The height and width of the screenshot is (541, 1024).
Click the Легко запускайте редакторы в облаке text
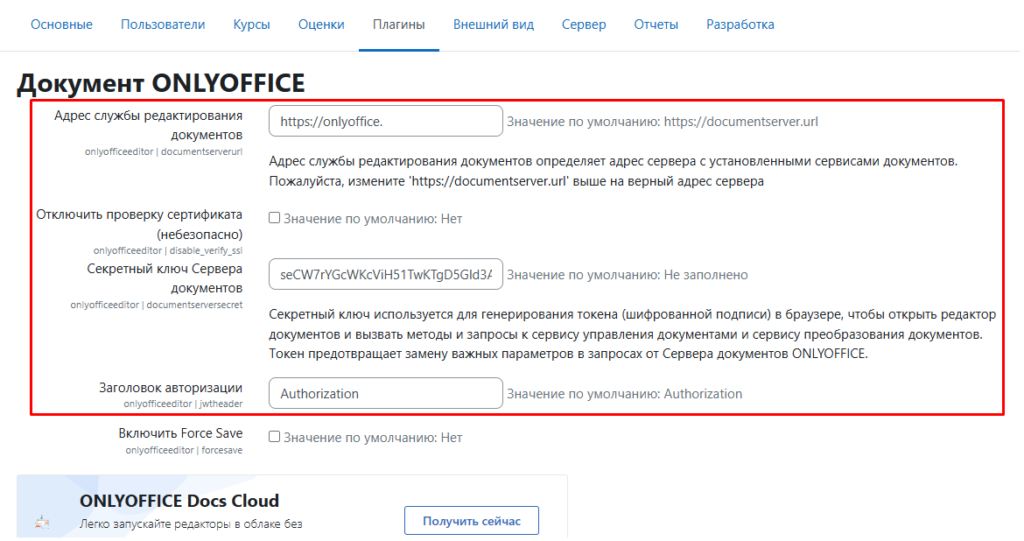191,524
